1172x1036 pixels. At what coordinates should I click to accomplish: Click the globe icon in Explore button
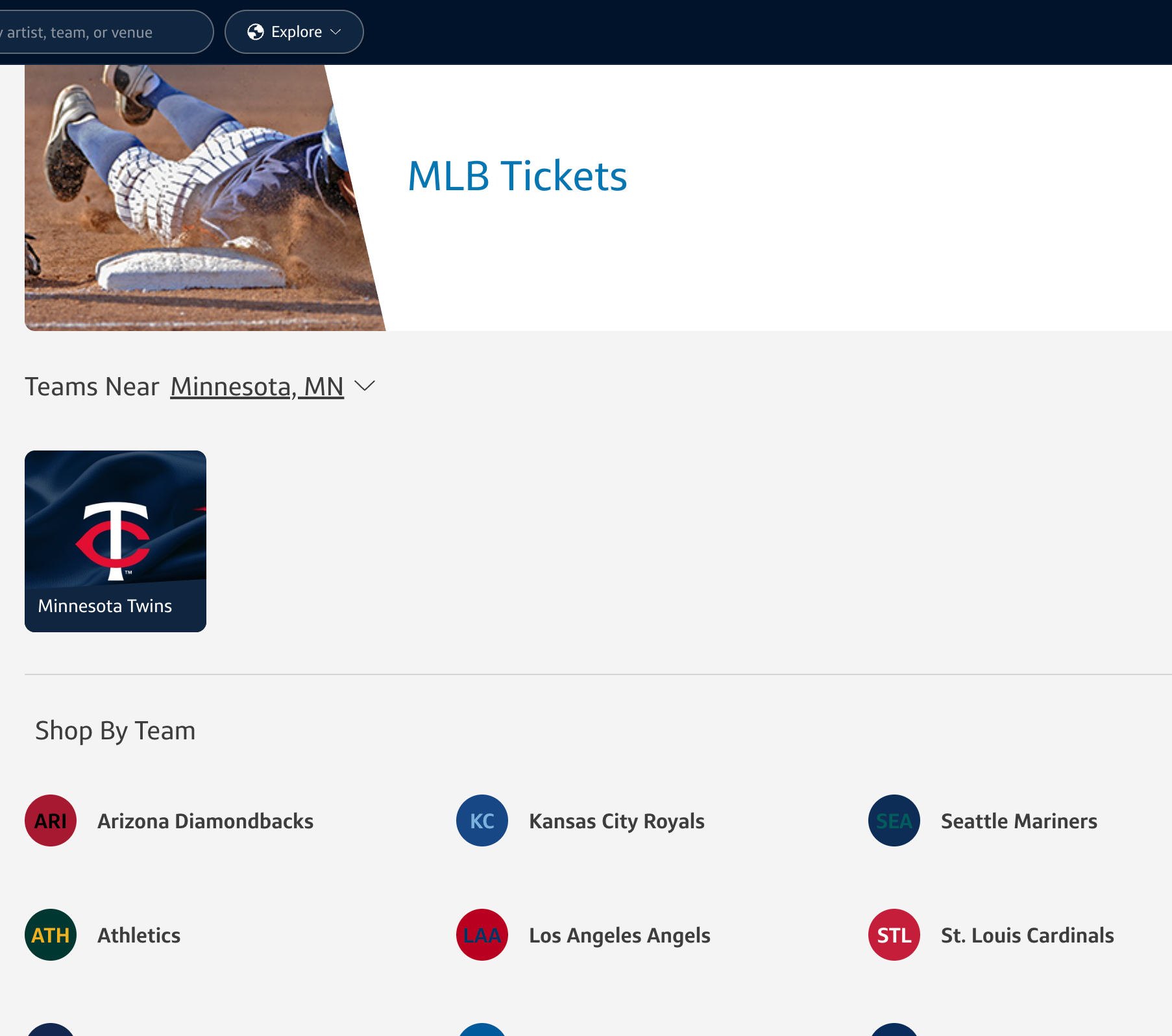pyautogui.click(x=256, y=32)
